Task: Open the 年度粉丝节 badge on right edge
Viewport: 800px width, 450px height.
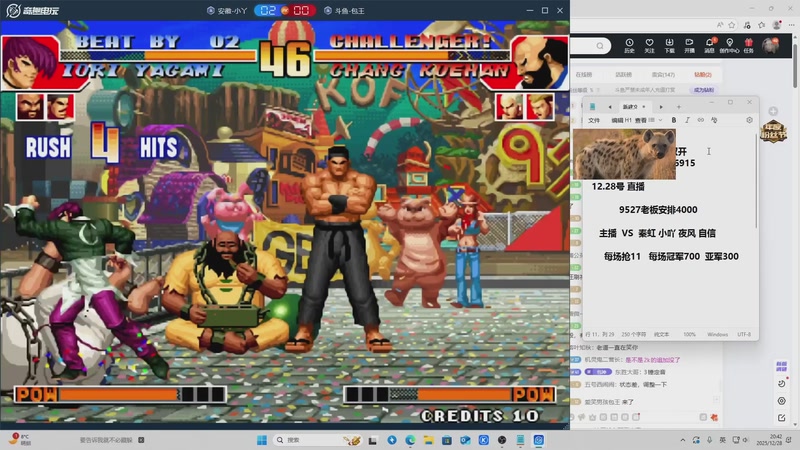Action: coord(773,132)
